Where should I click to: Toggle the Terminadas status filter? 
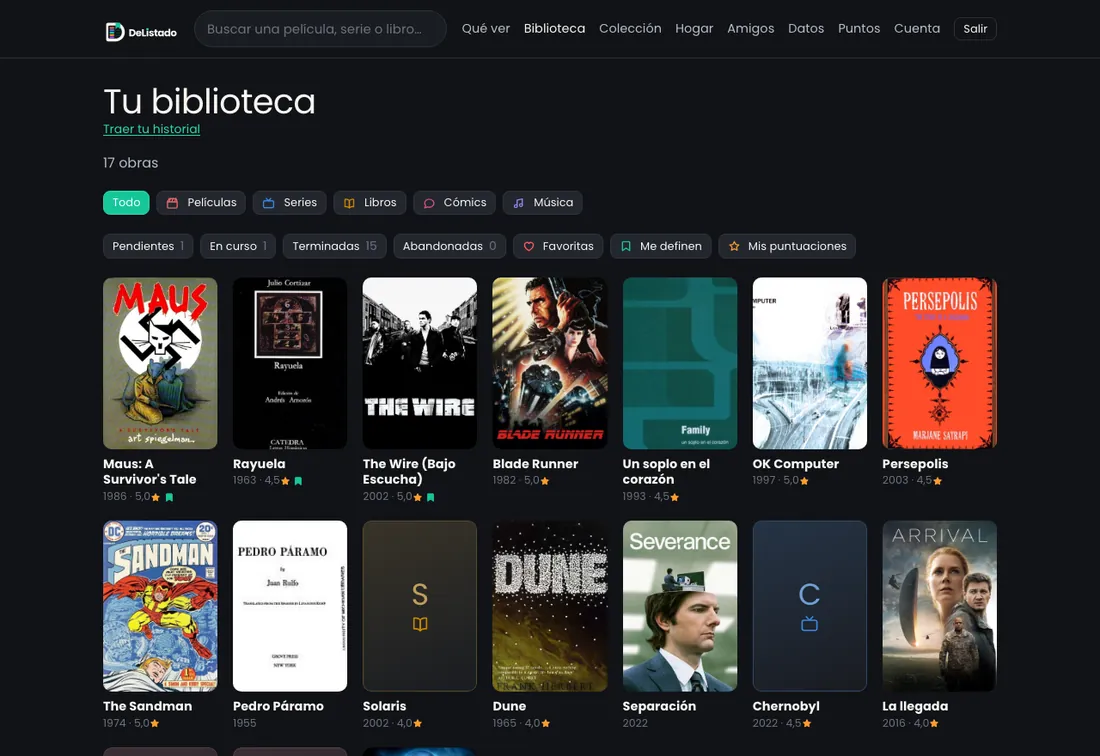pos(335,246)
